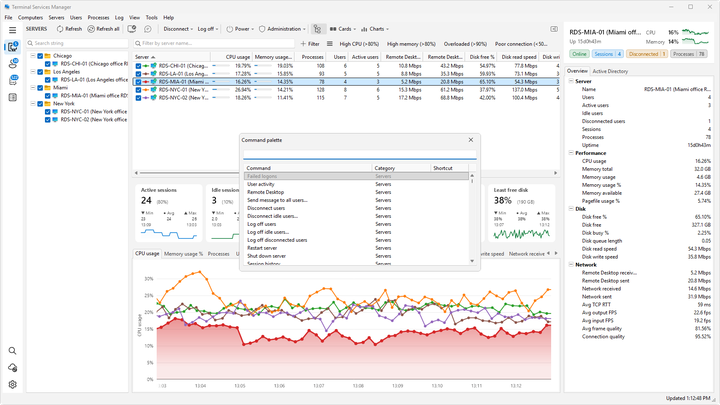Click the Refresh all toolbar button
Viewport: 720px width, 405px height.
(x=103, y=29)
